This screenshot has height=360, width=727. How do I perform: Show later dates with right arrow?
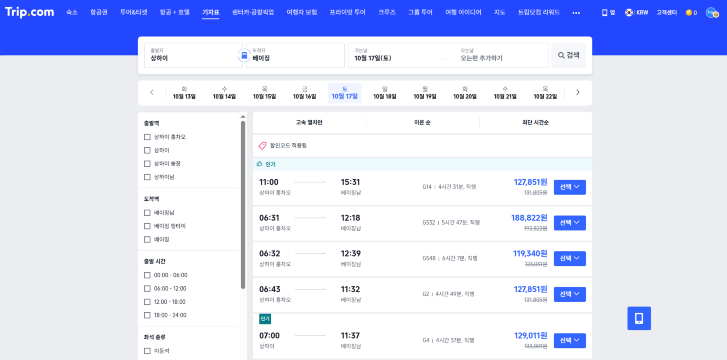(578, 92)
